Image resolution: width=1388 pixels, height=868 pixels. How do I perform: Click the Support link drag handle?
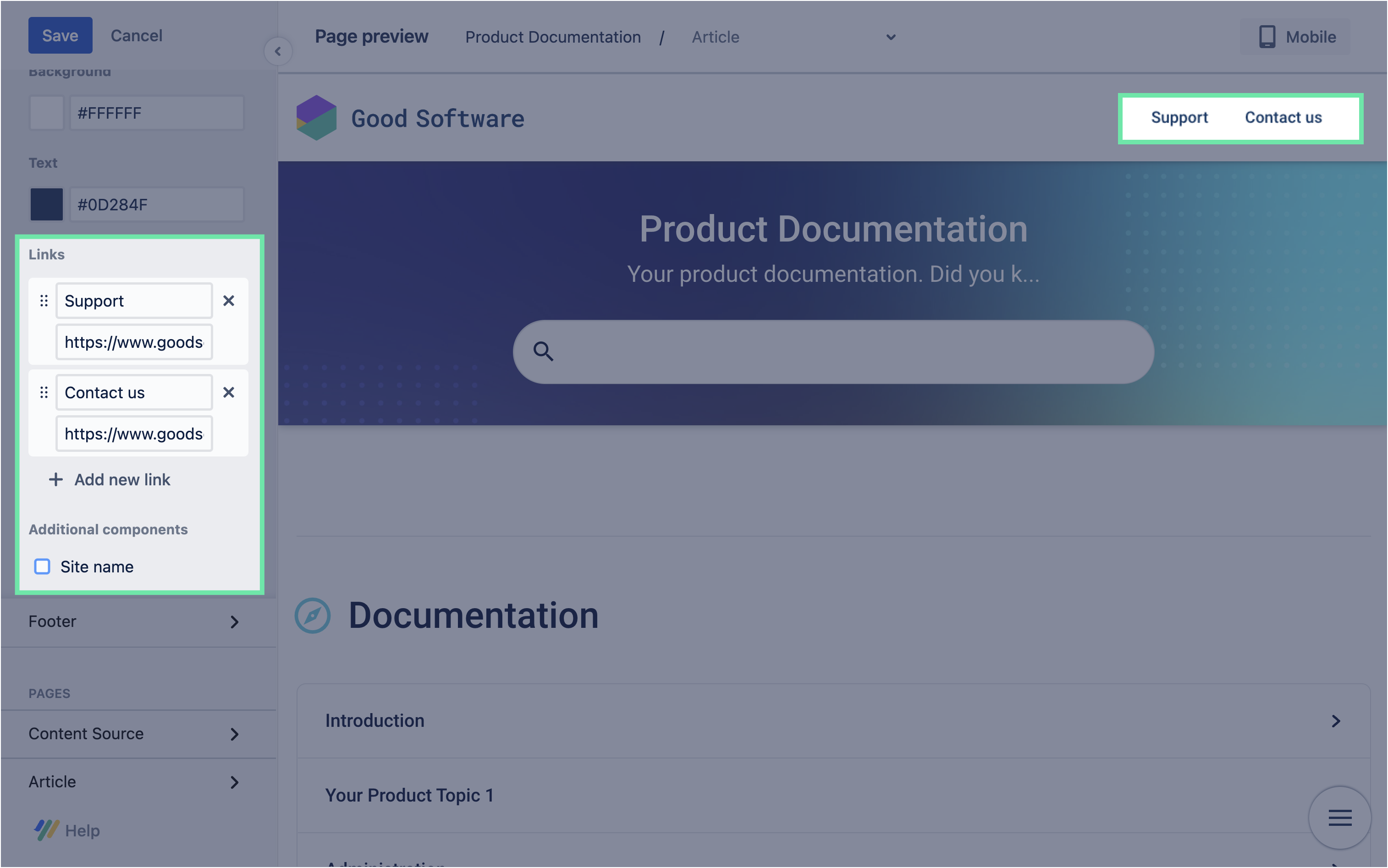44,301
